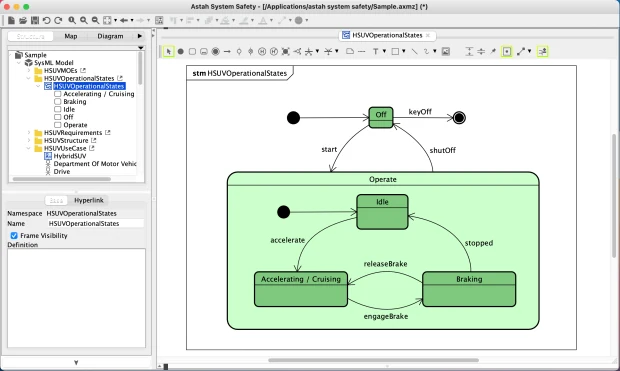620x371 pixels.
Task: Pick the Transition arrow tool
Action: click(x=227, y=51)
